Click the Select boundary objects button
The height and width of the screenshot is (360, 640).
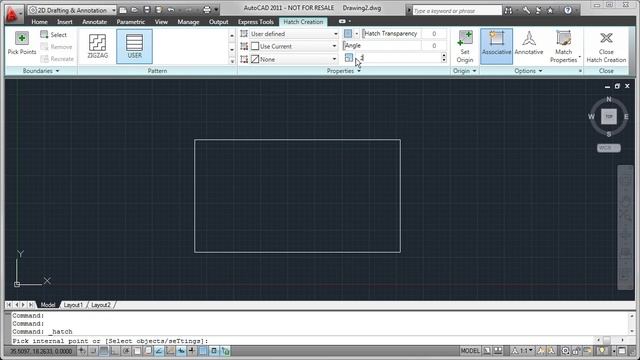[x=53, y=35]
